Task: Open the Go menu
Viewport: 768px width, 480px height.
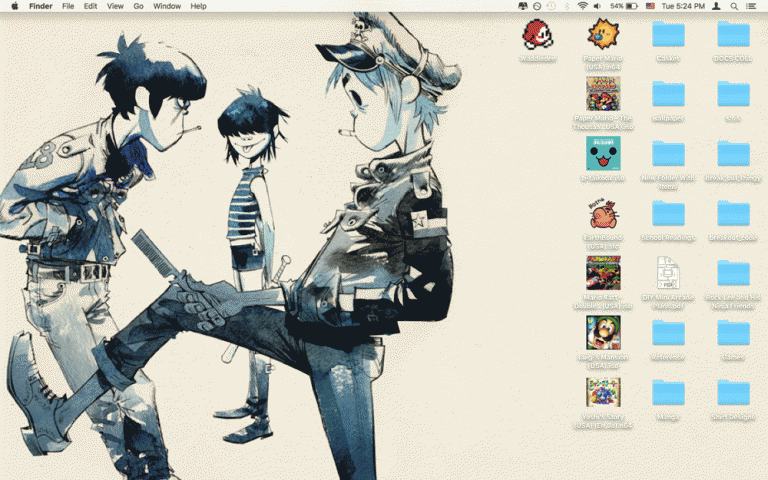Action: tap(139, 6)
